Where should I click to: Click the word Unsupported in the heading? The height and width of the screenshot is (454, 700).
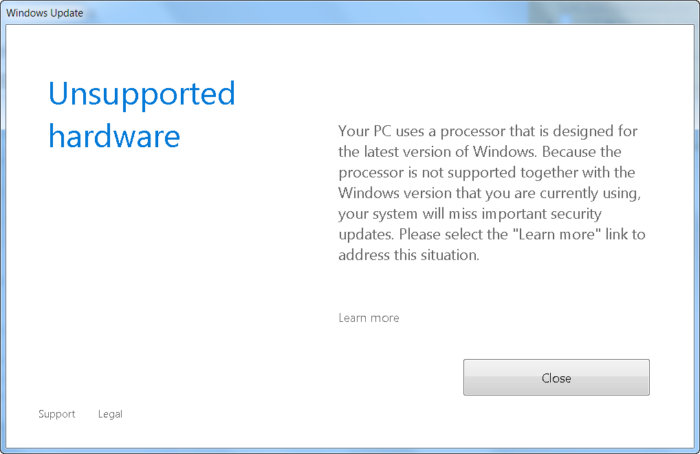coord(141,94)
